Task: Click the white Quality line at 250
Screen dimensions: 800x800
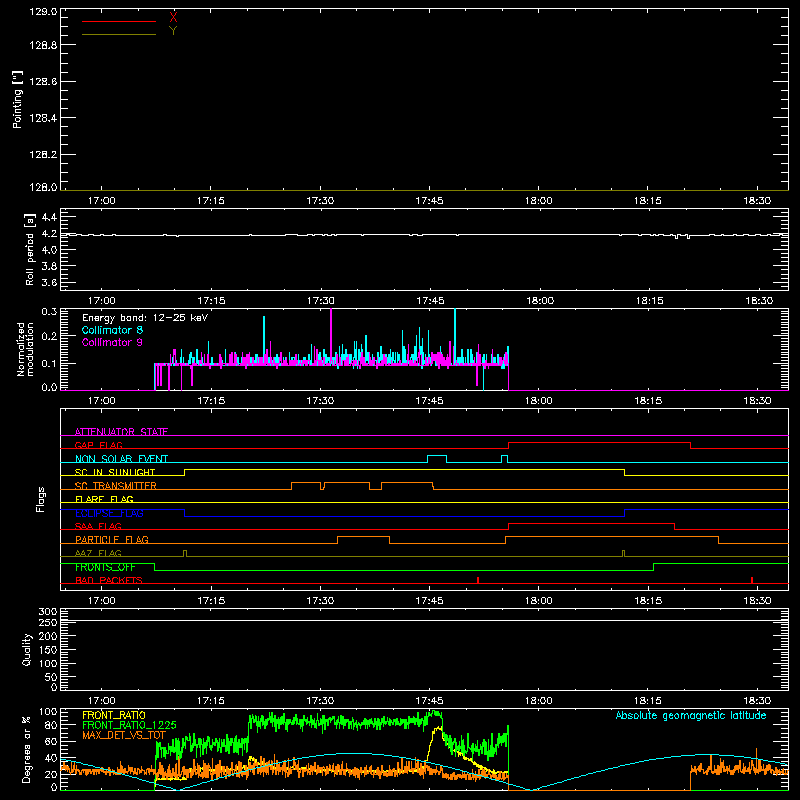Action: 424,620
